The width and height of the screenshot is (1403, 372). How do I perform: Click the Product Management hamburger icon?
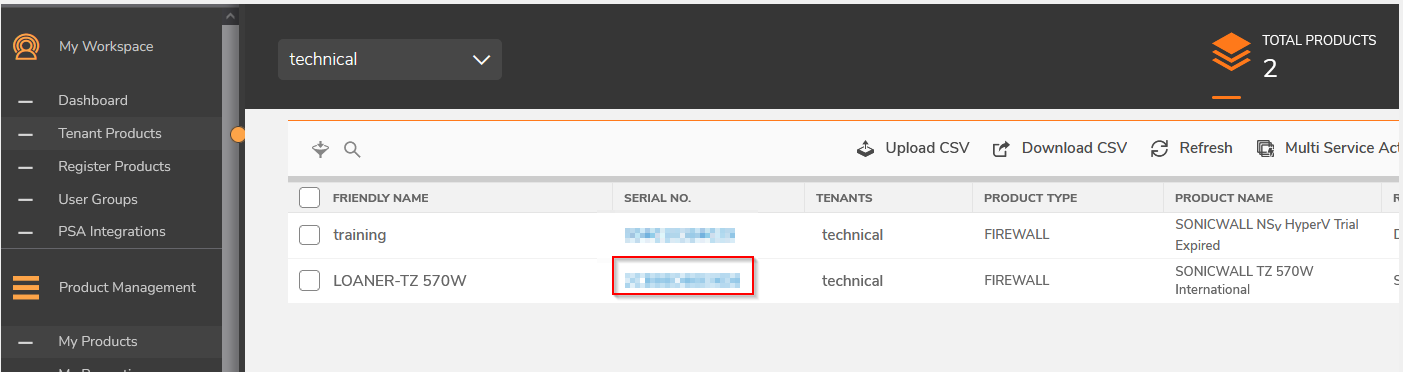pos(26,288)
